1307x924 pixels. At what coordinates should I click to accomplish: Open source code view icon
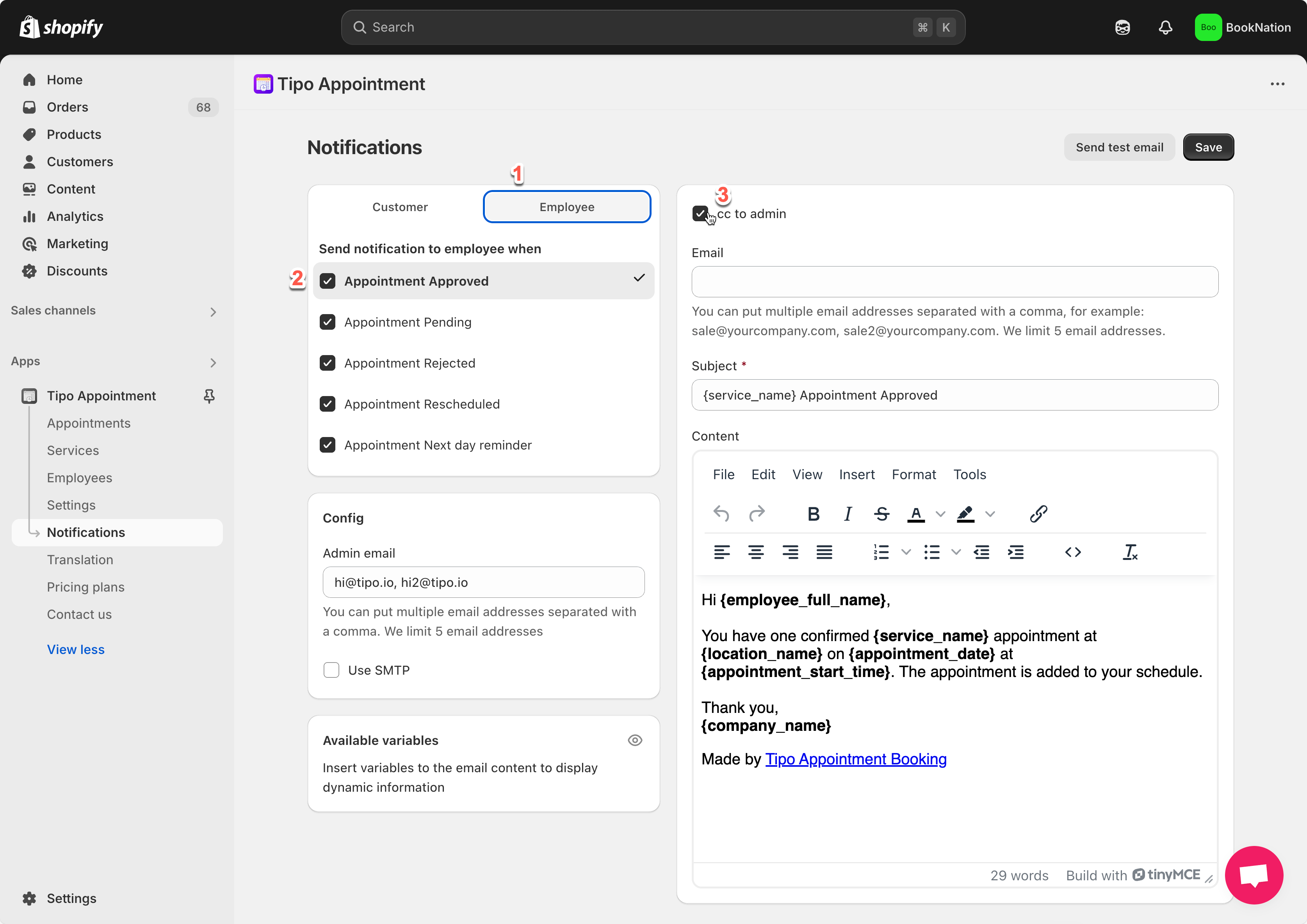1073,552
